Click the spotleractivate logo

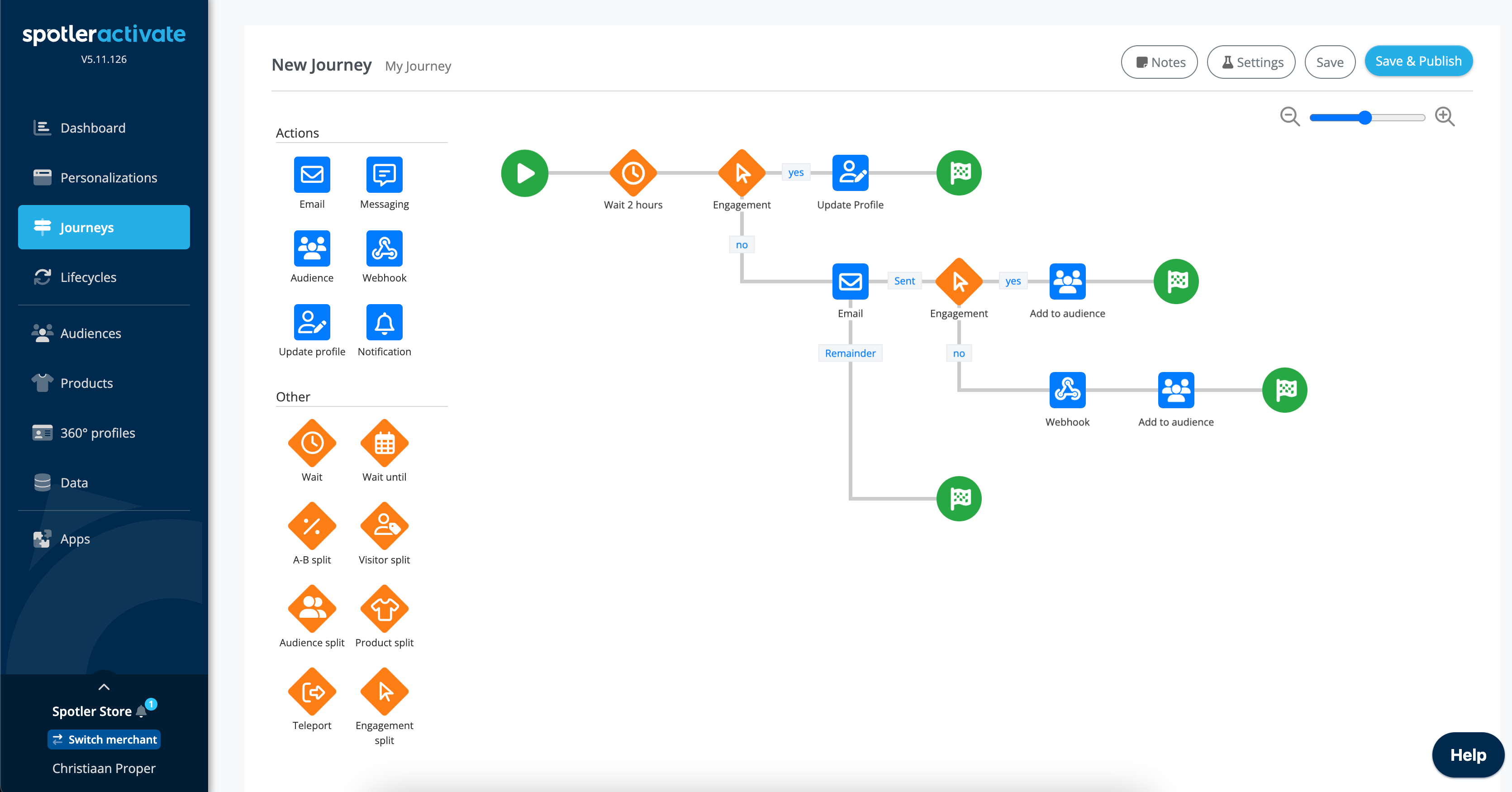coord(104,35)
